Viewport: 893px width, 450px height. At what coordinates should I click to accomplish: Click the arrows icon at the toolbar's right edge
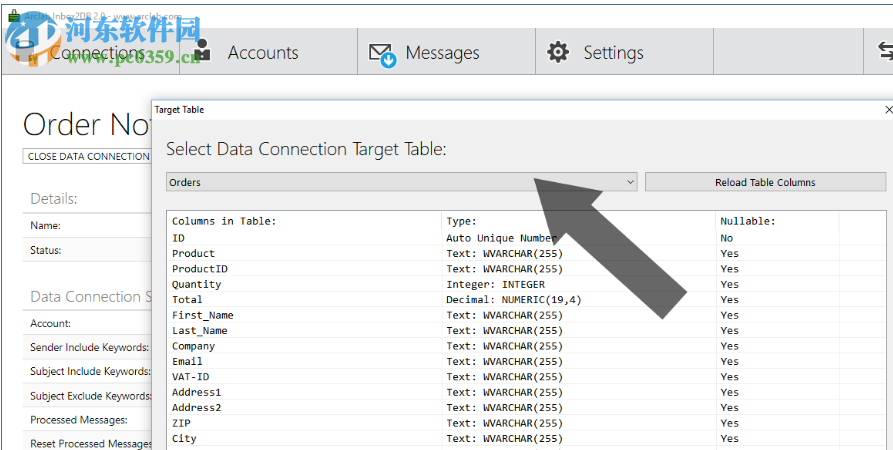click(884, 53)
